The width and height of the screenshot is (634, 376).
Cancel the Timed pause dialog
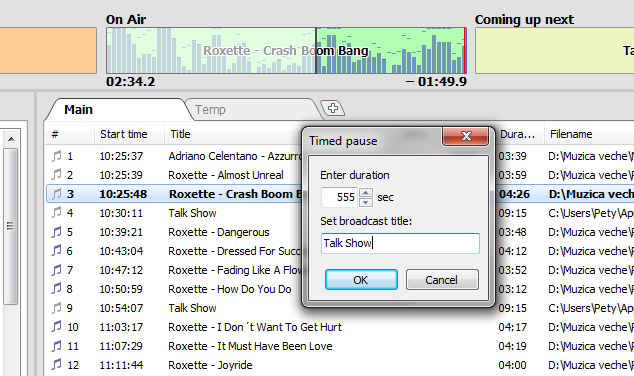pos(442,280)
